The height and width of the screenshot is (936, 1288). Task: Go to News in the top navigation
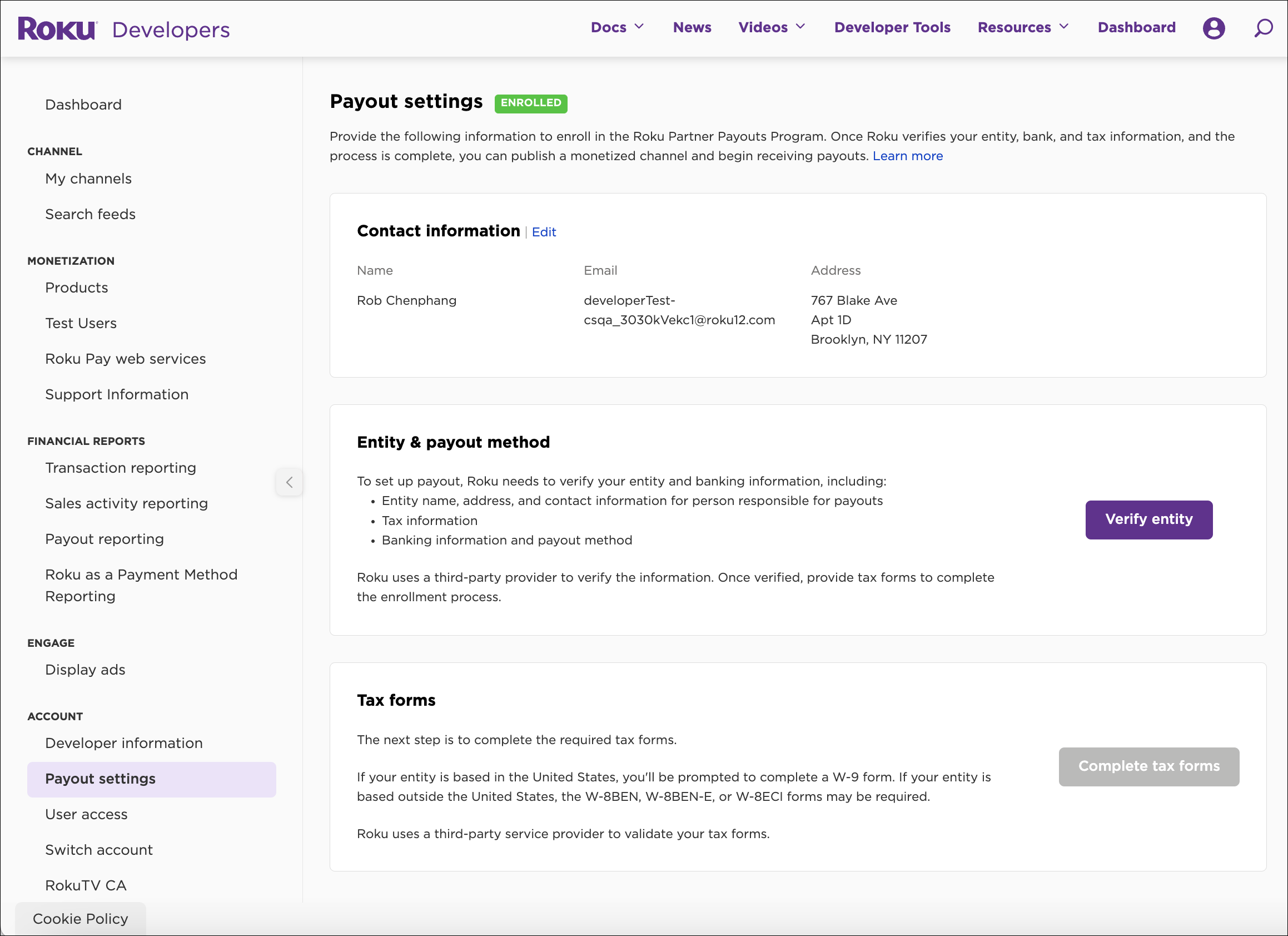pos(692,27)
